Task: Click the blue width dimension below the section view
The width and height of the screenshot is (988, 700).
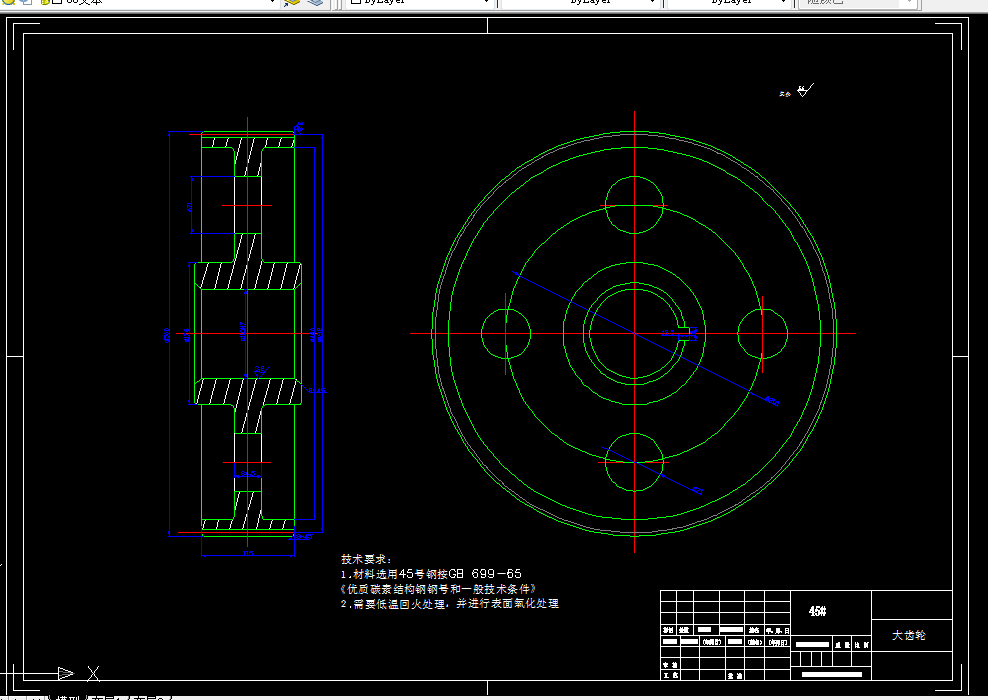Action: 248,553
